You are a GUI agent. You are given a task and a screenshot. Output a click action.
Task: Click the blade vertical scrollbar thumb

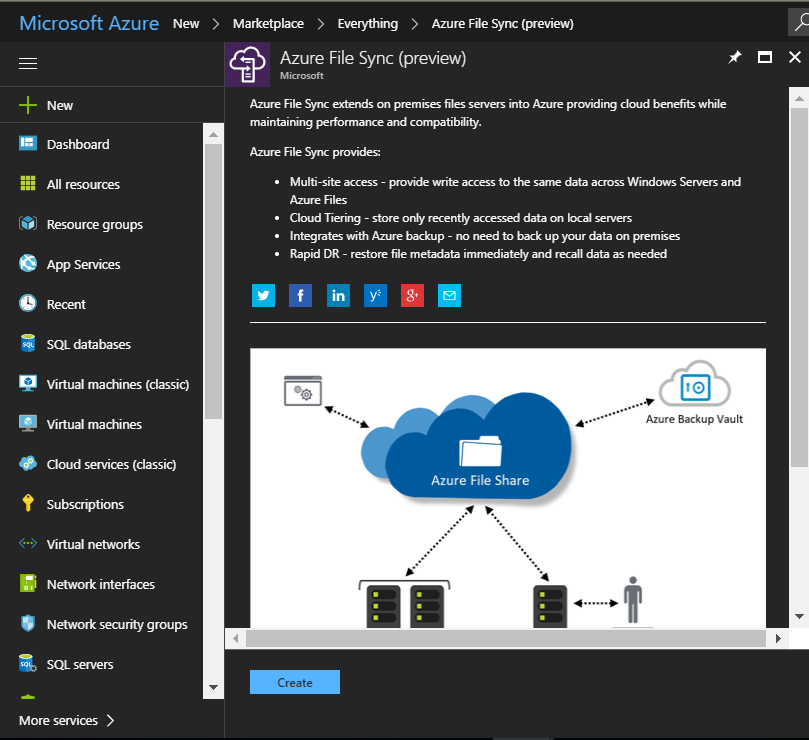tap(799, 286)
